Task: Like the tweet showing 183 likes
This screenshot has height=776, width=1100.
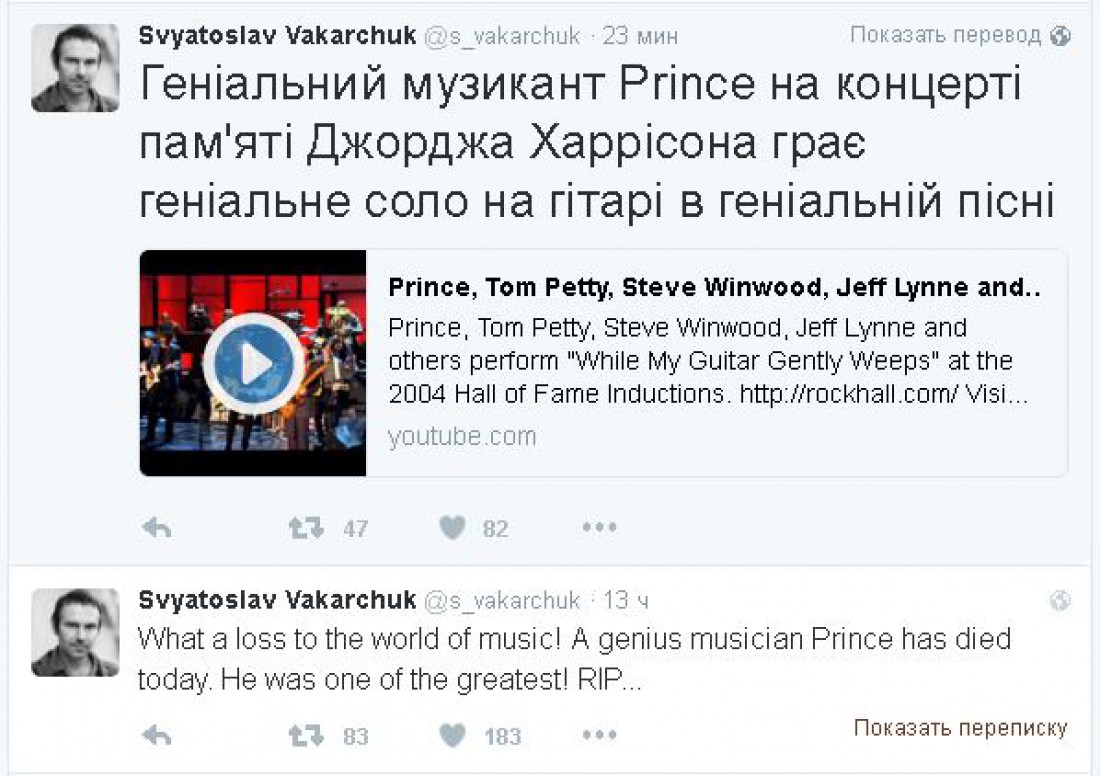Action: (452, 735)
